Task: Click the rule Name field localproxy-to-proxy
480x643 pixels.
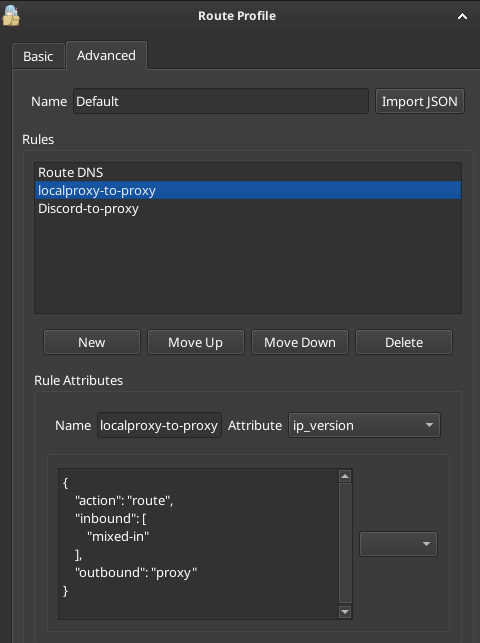Action: [159, 425]
